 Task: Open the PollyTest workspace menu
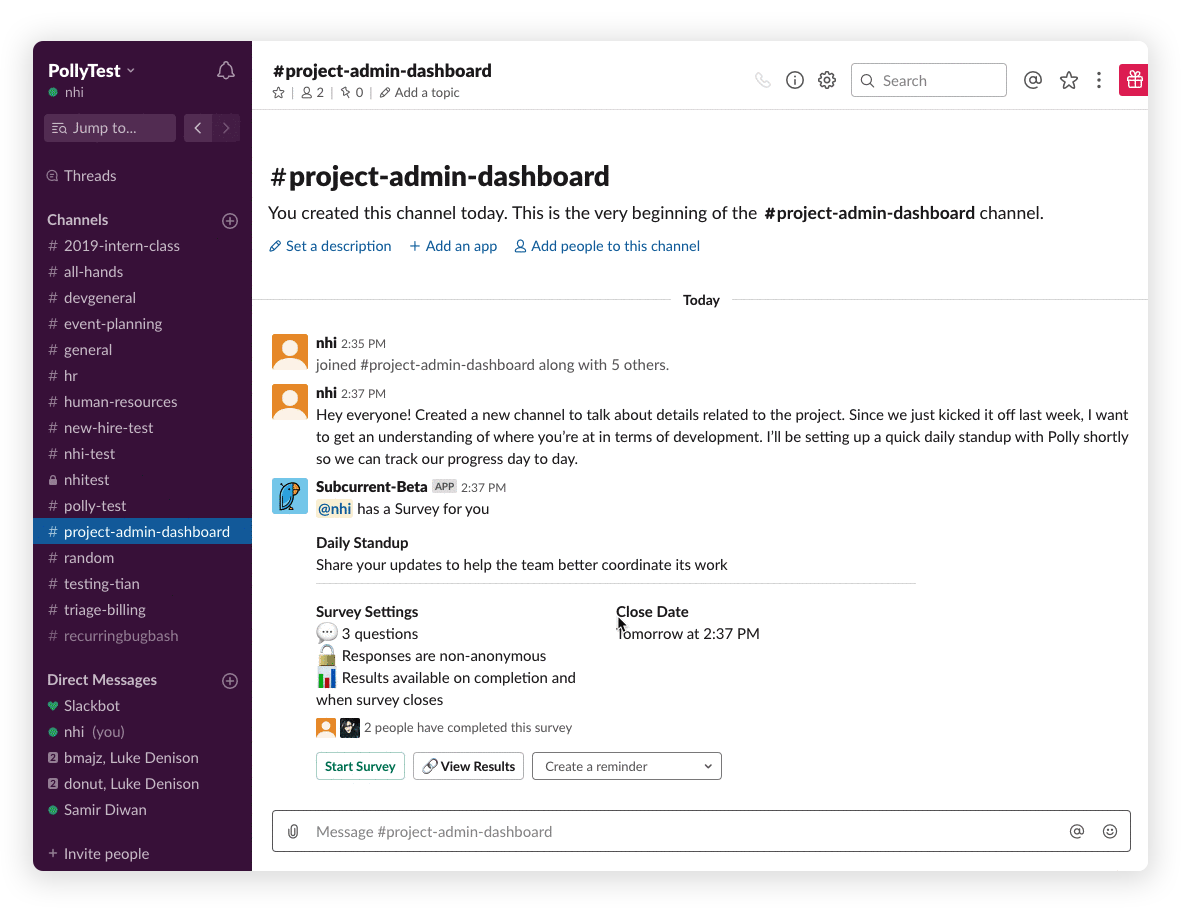[x=91, y=71]
